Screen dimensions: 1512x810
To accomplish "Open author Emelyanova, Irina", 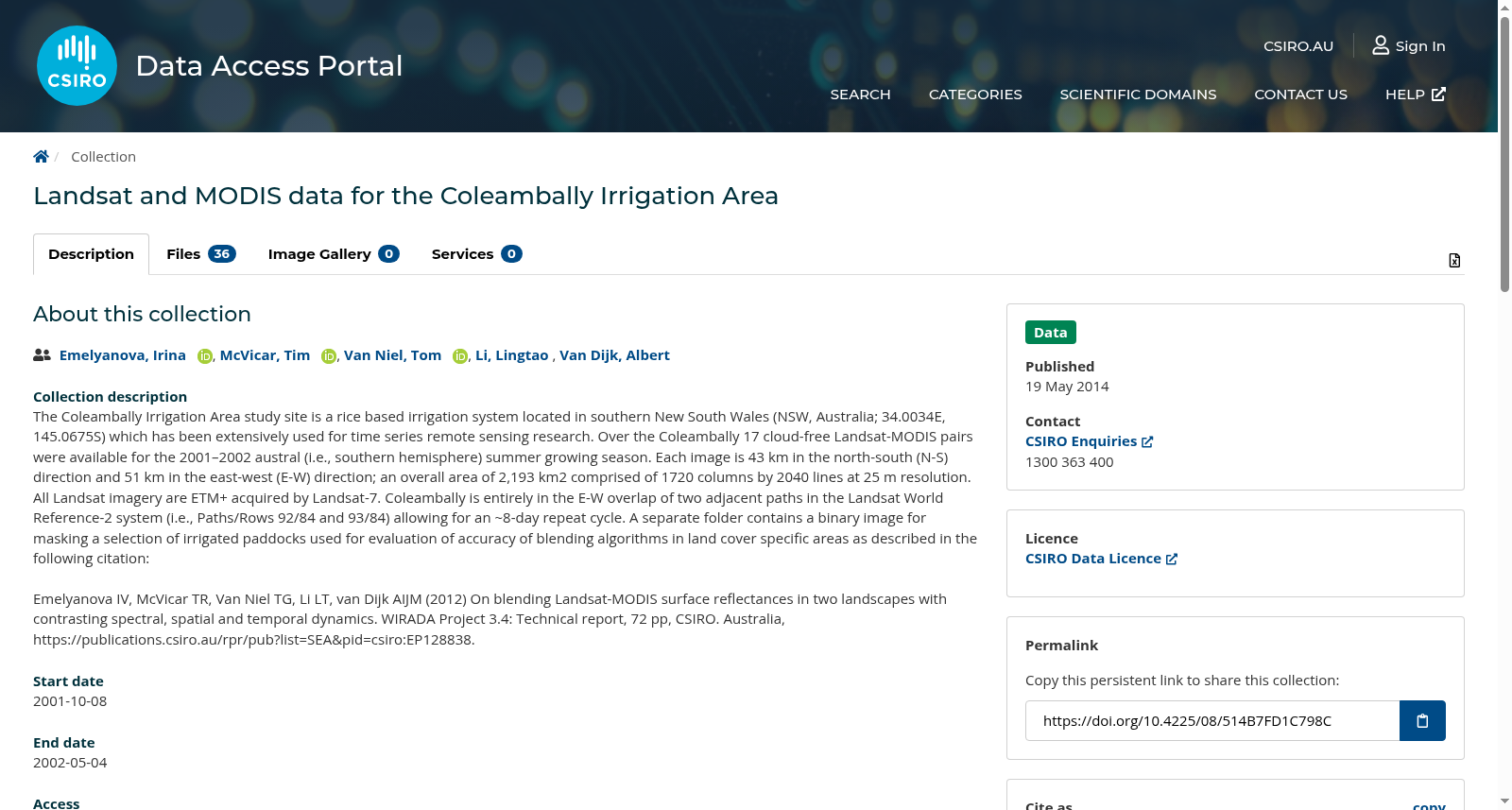I will [x=123, y=355].
